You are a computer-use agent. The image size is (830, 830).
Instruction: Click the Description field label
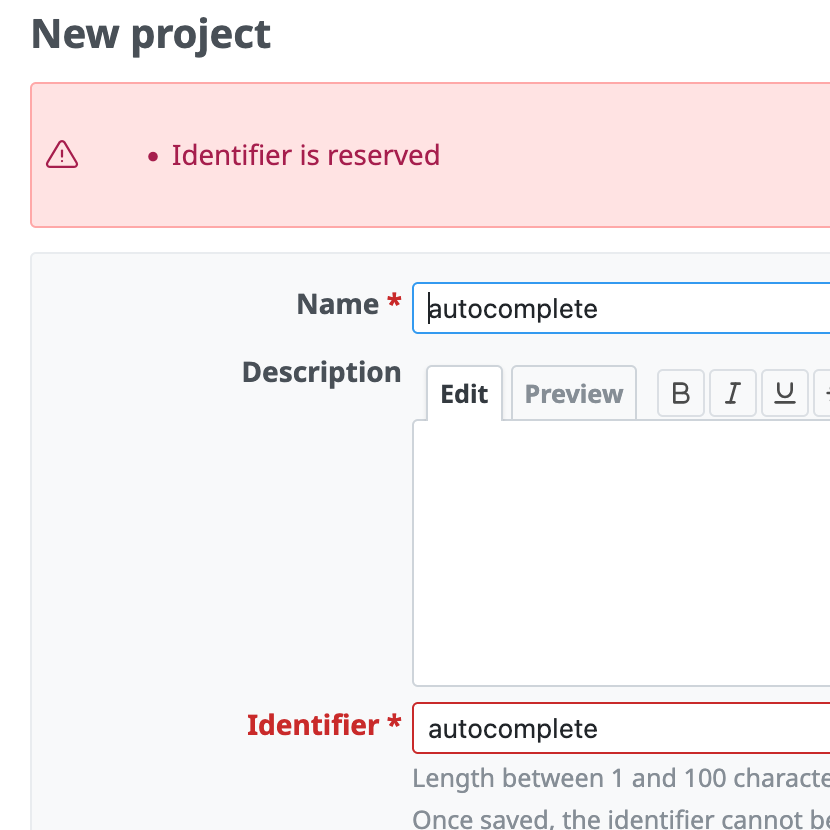[x=321, y=372]
